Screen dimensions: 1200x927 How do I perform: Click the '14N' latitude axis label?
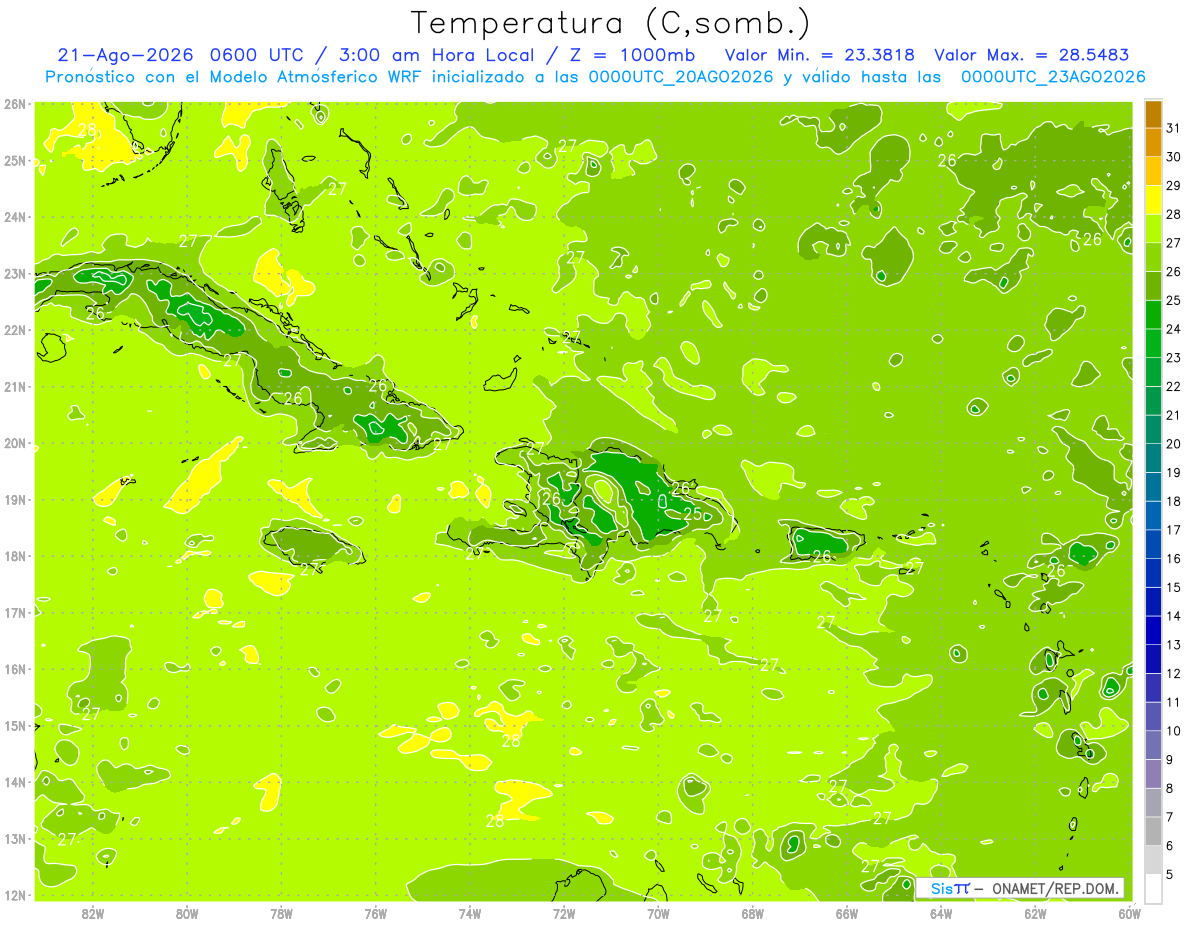[15, 782]
